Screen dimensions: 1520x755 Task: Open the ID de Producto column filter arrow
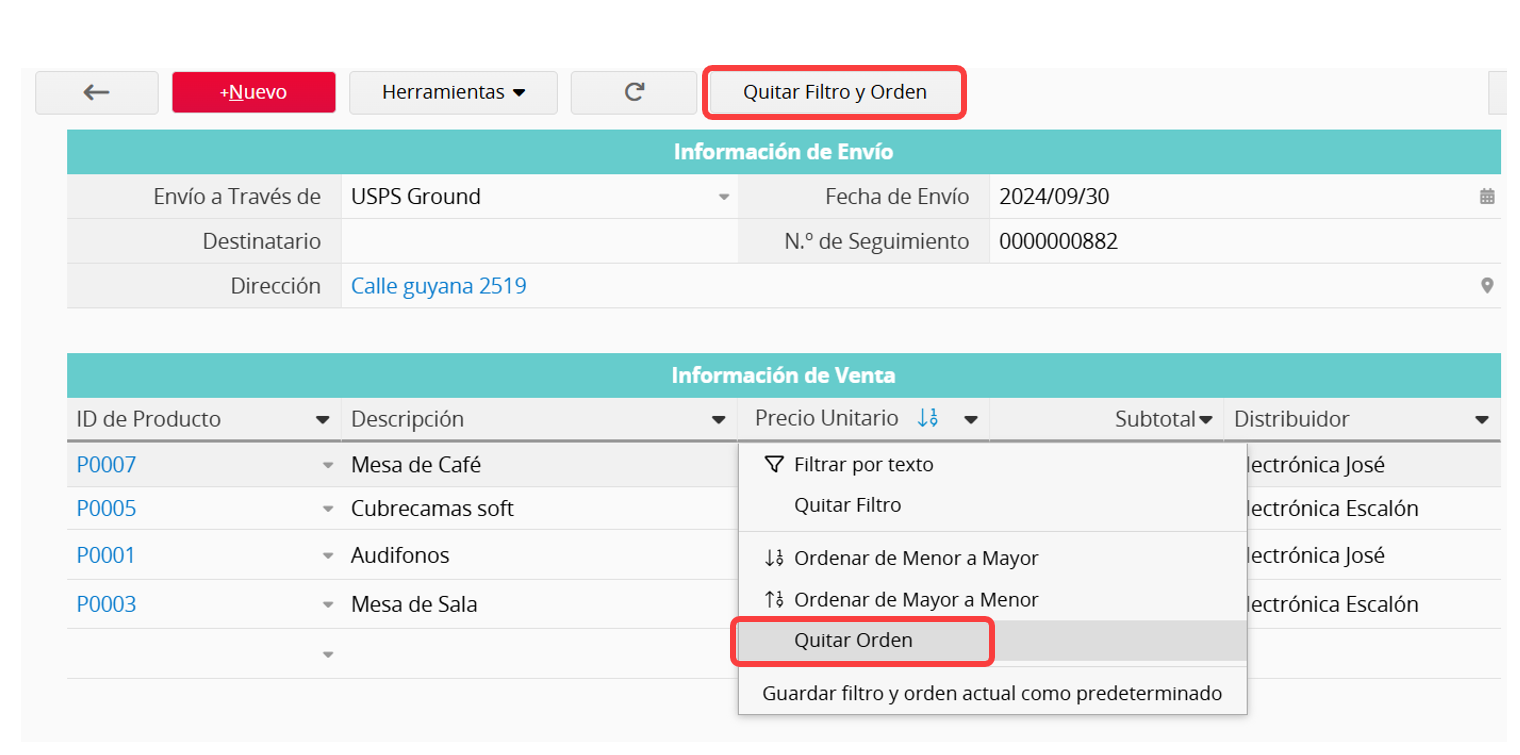[322, 420]
